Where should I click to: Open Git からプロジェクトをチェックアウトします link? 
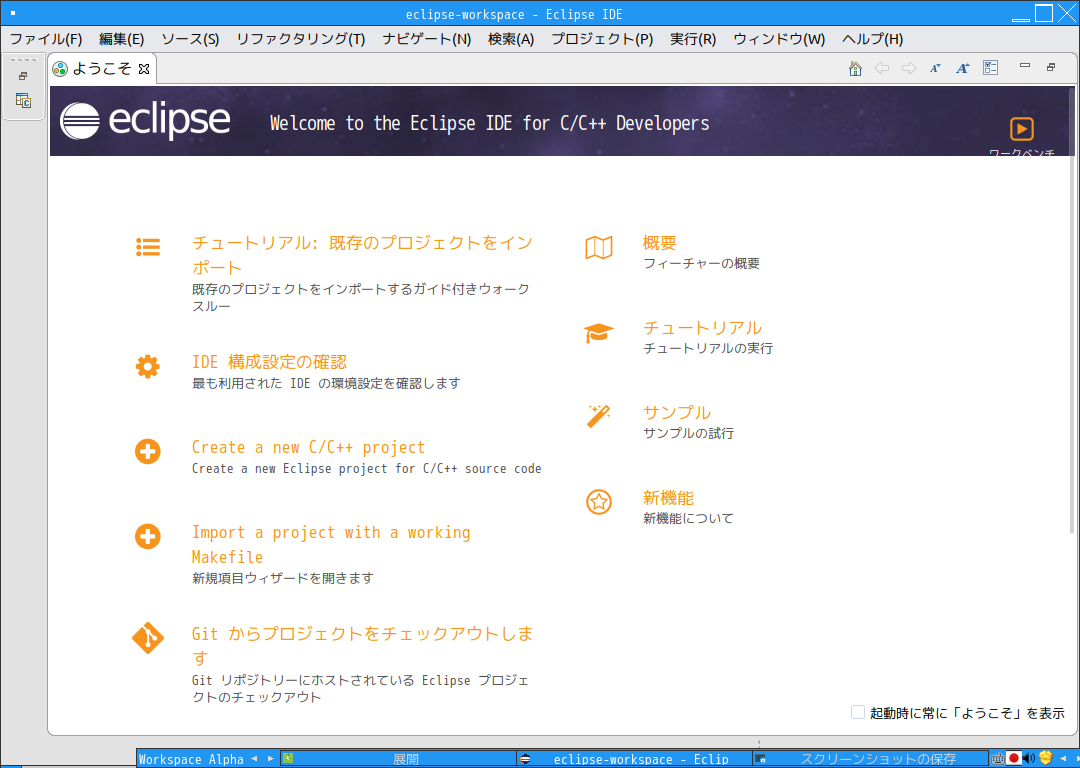[x=362, y=645]
